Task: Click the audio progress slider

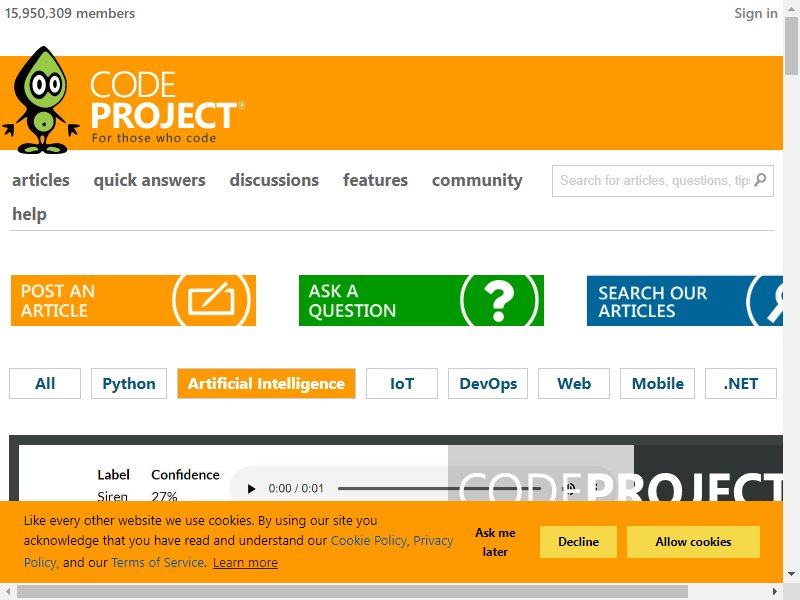Action: [x=439, y=489]
